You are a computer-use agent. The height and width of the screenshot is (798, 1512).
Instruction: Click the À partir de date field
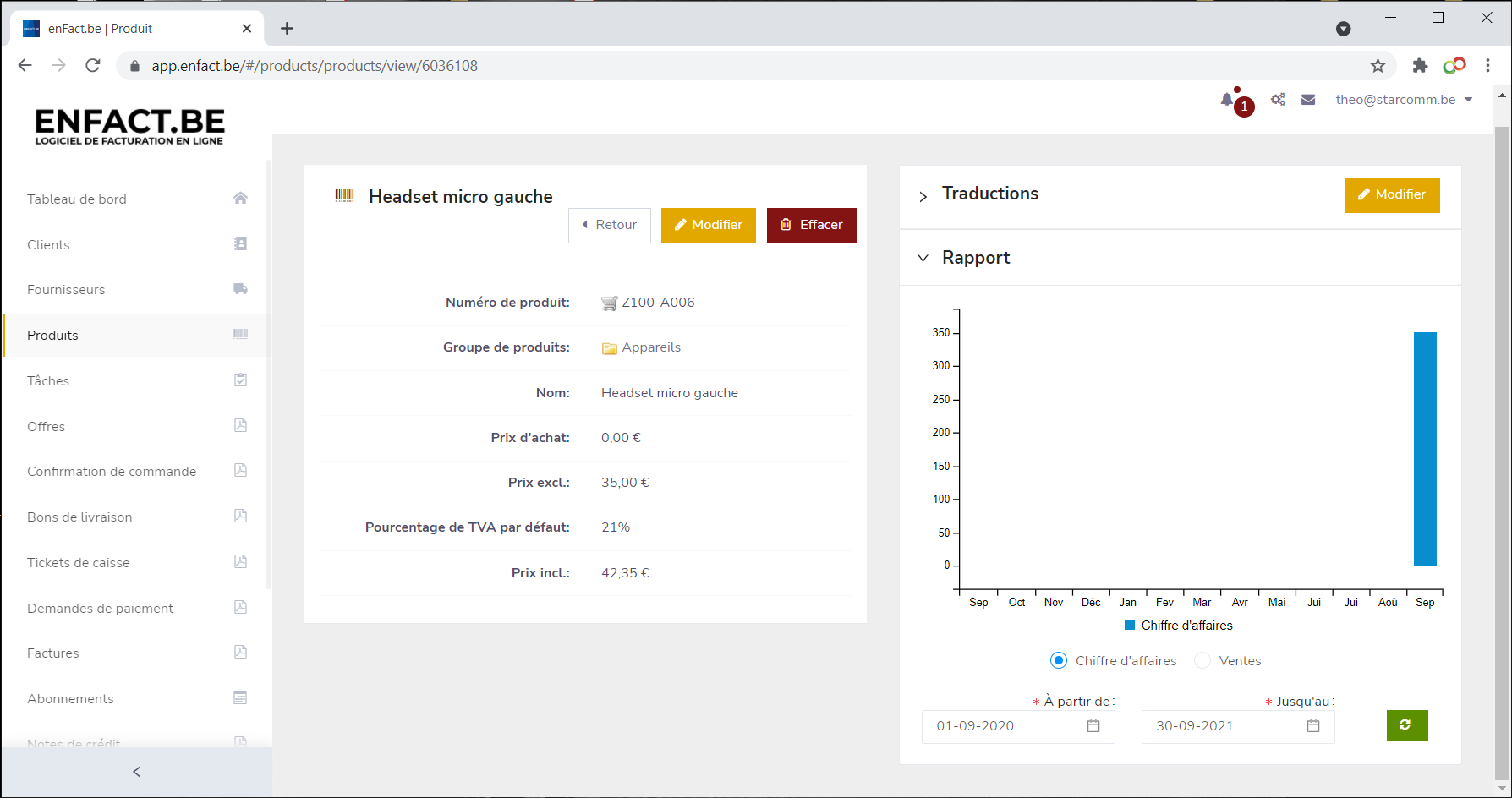tap(1018, 726)
